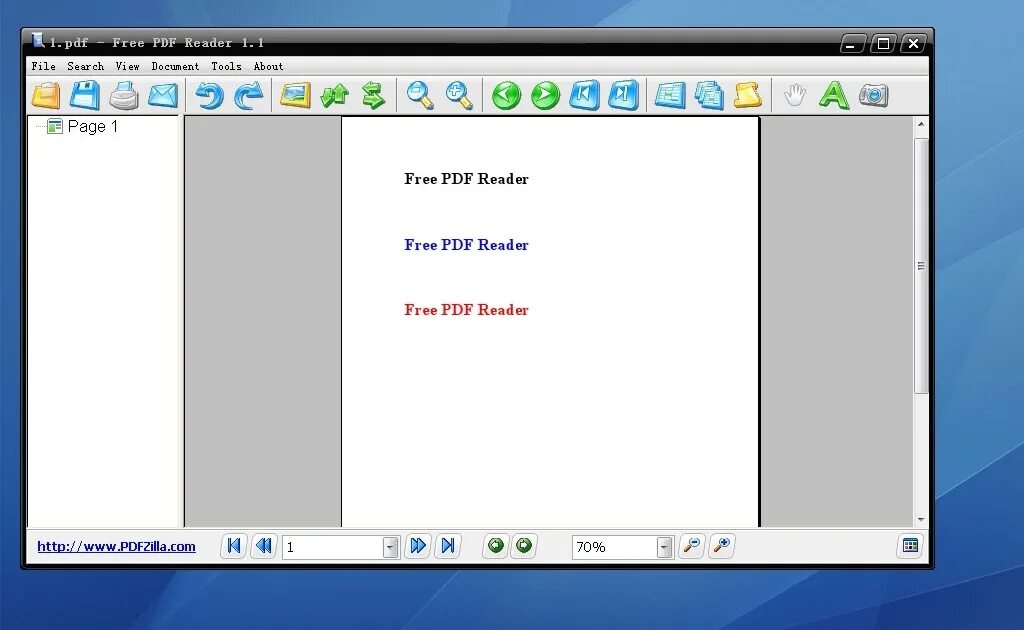Go to next page in bottom bar
Image resolution: width=1024 pixels, height=630 pixels.
point(418,546)
